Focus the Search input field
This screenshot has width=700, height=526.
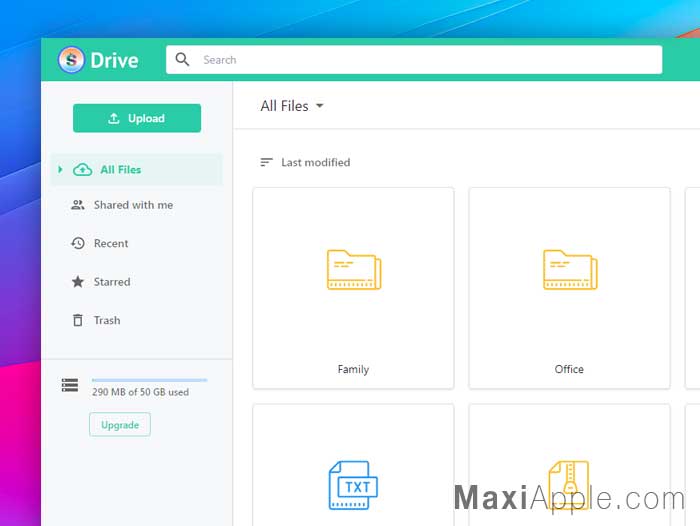414,59
